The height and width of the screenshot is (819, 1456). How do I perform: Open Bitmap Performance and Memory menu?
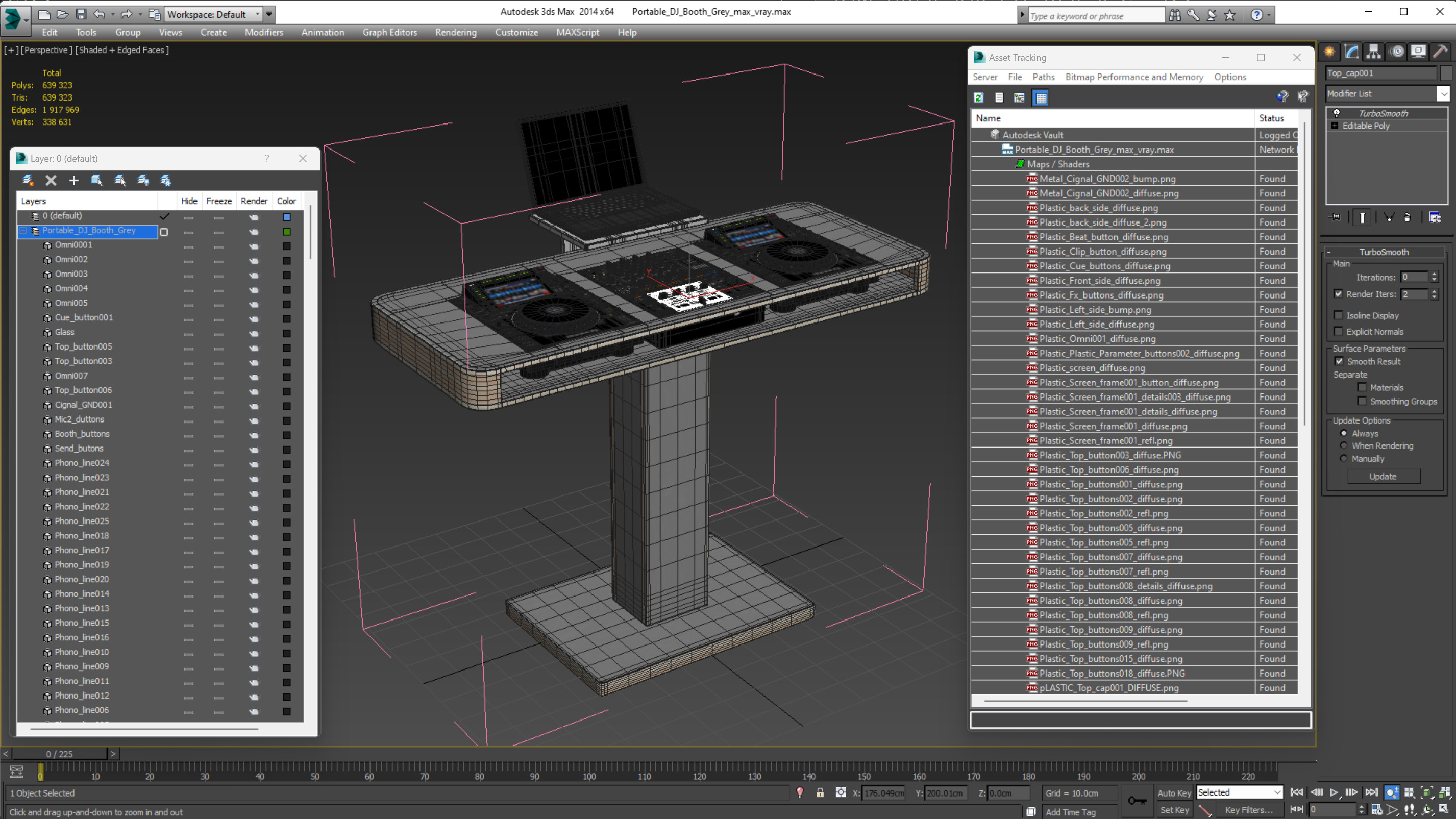pos(1134,77)
